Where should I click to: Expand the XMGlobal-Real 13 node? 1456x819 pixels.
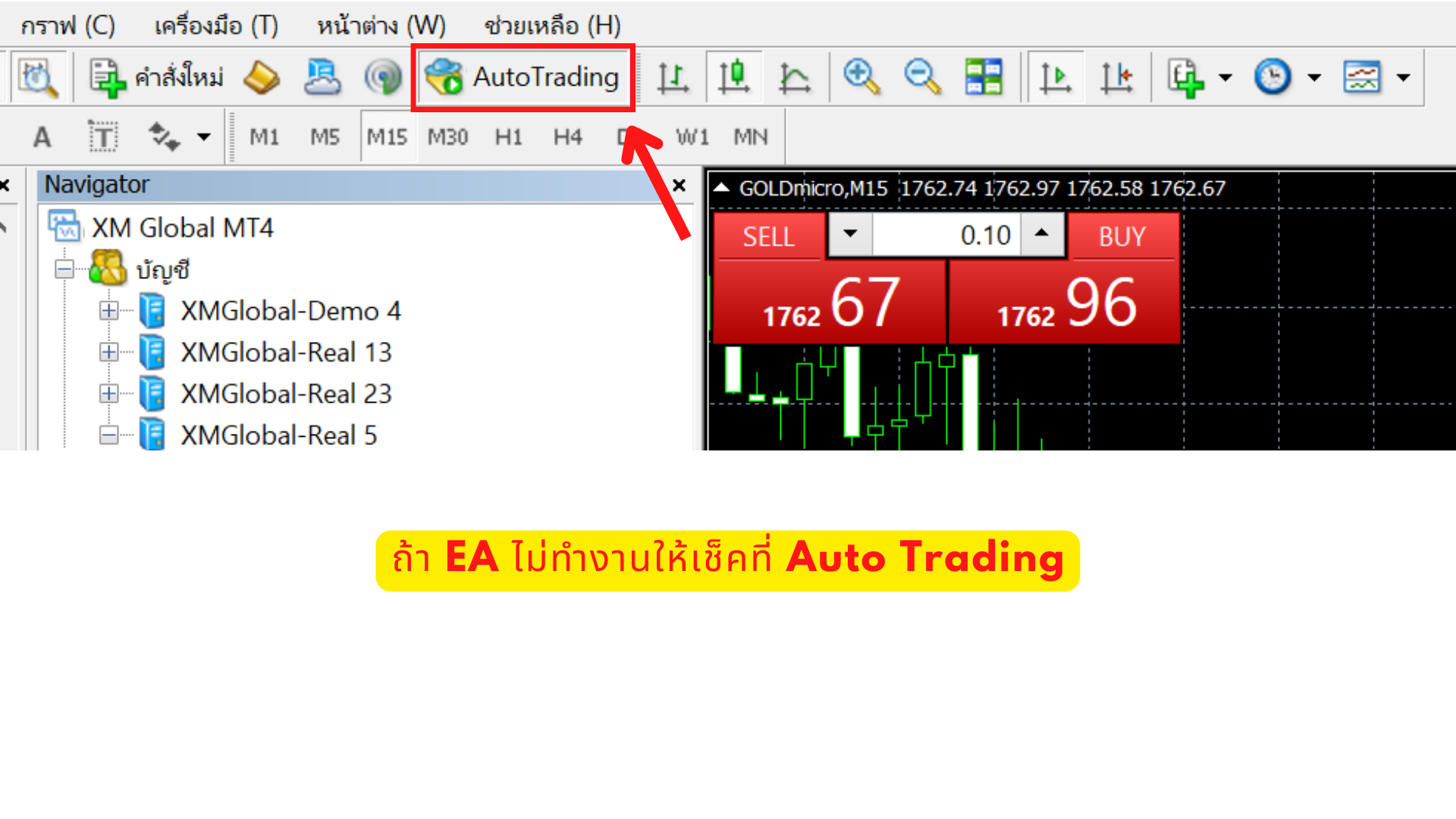point(109,352)
